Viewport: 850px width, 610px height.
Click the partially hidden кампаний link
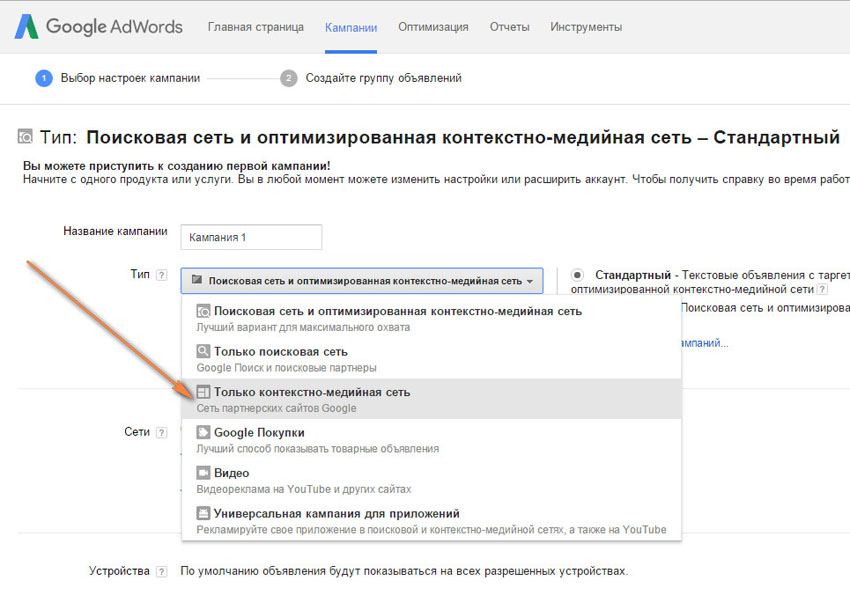[705, 343]
